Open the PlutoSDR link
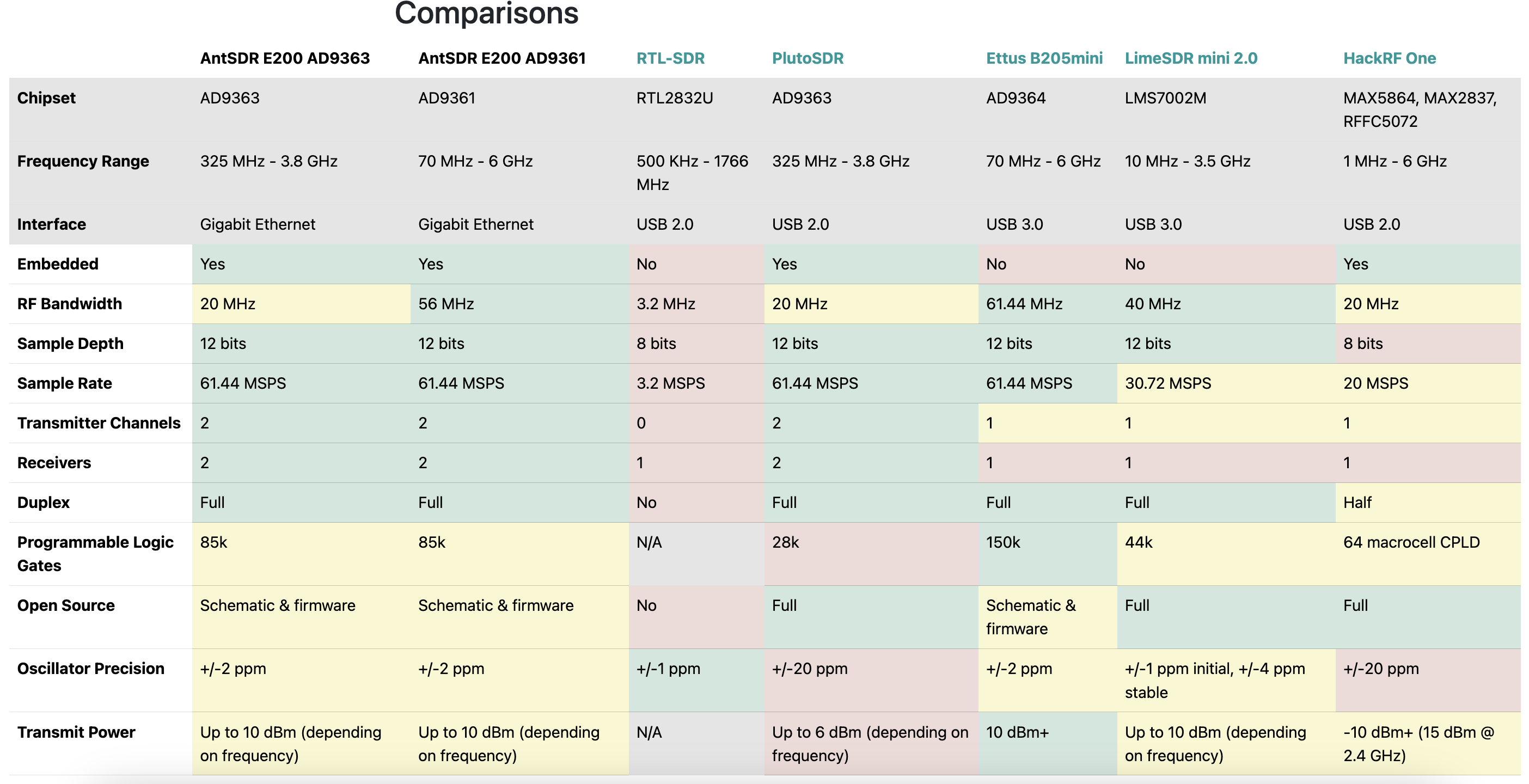 coord(807,58)
